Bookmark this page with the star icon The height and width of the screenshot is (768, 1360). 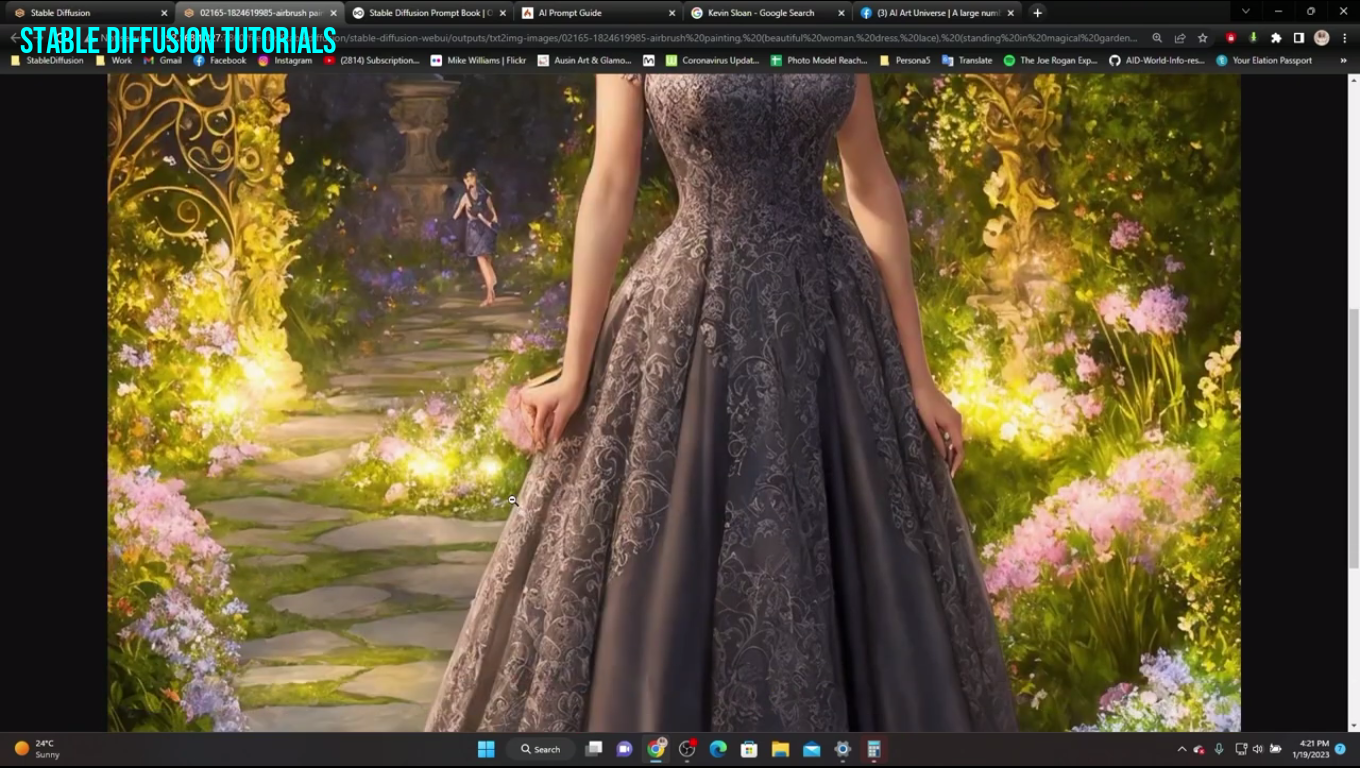(1203, 38)
